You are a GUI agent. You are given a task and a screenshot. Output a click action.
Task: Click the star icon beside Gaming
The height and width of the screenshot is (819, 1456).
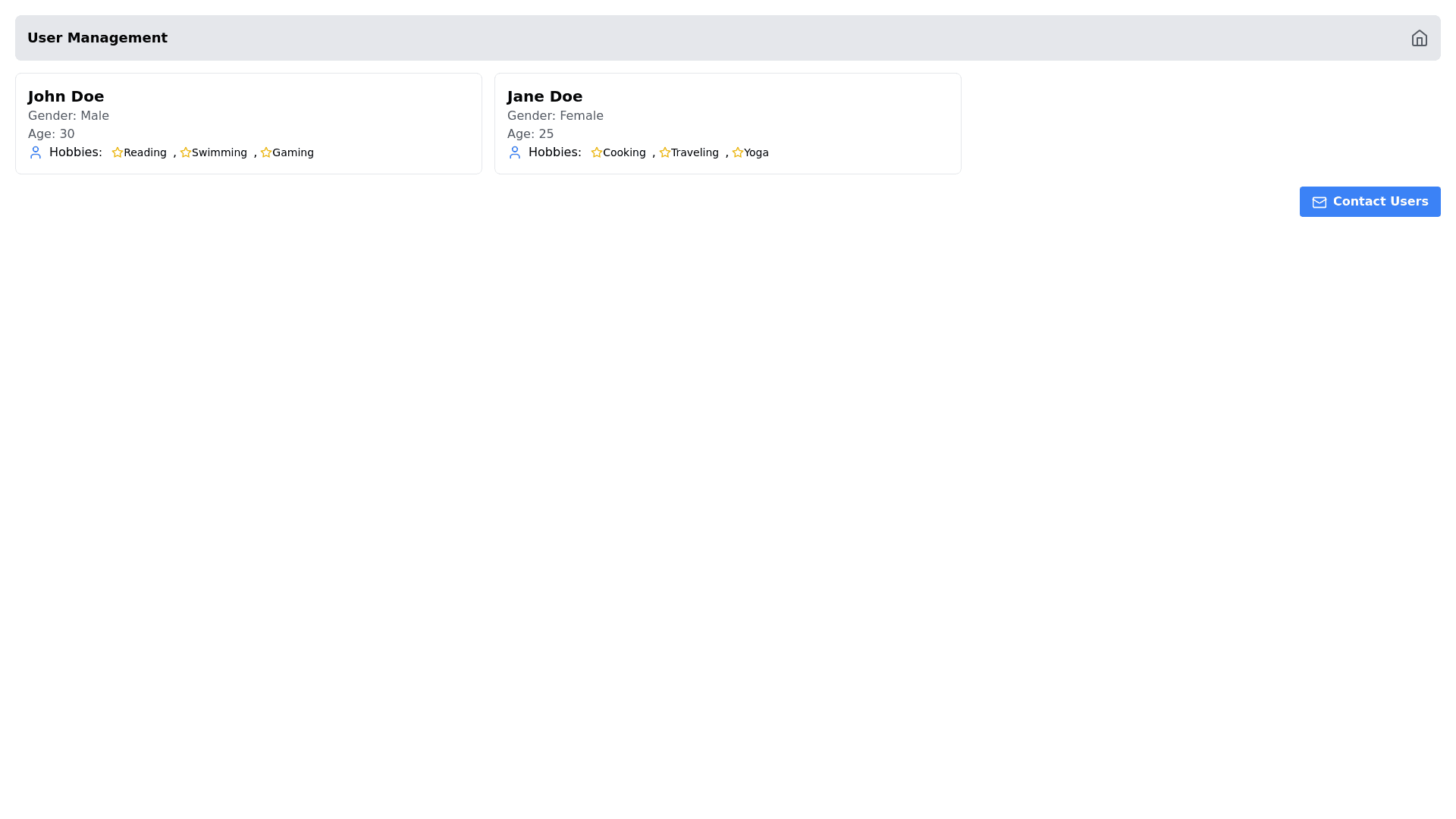coord(266,152)
